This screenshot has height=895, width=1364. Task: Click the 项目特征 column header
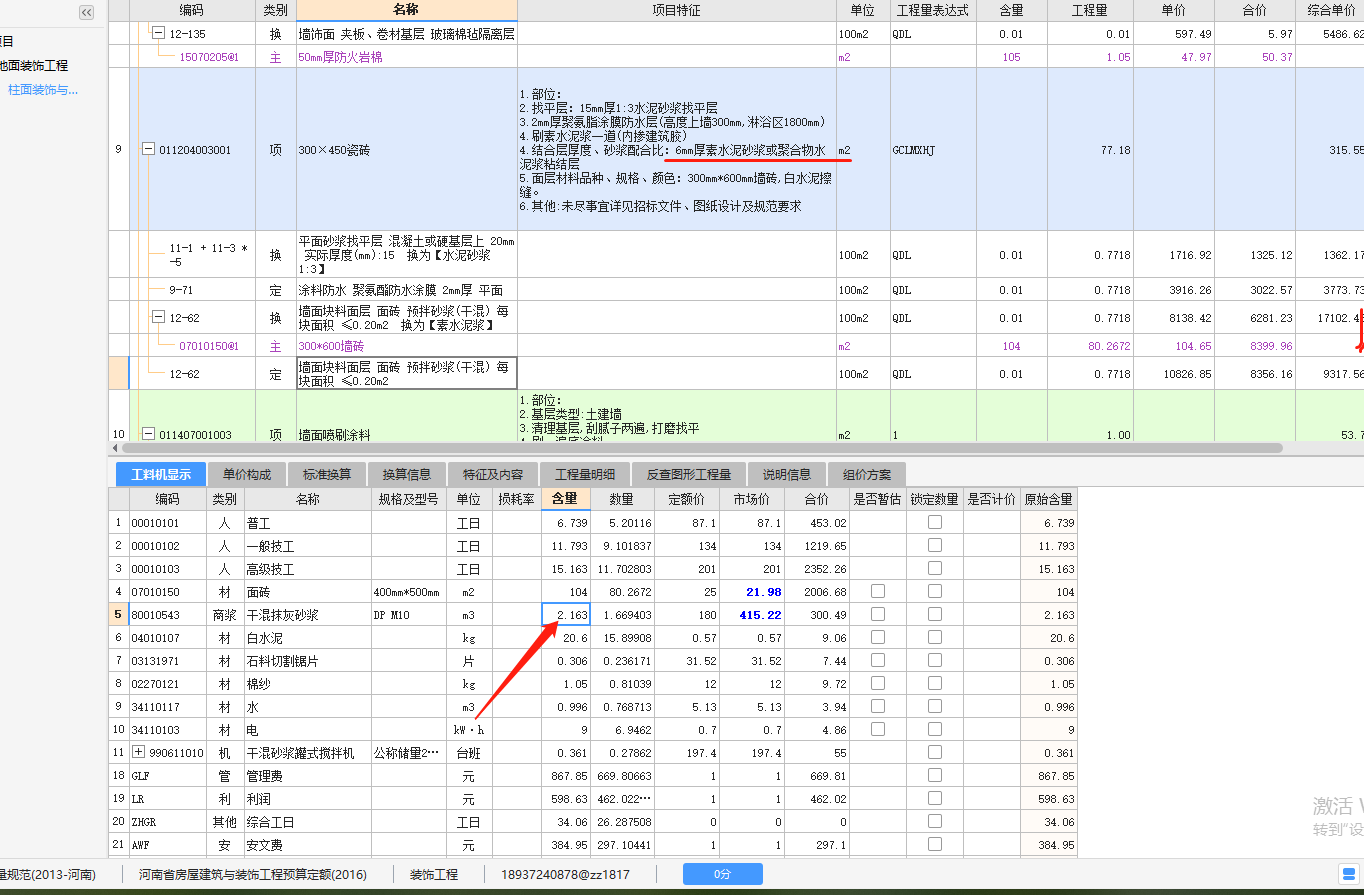[677, 10]
